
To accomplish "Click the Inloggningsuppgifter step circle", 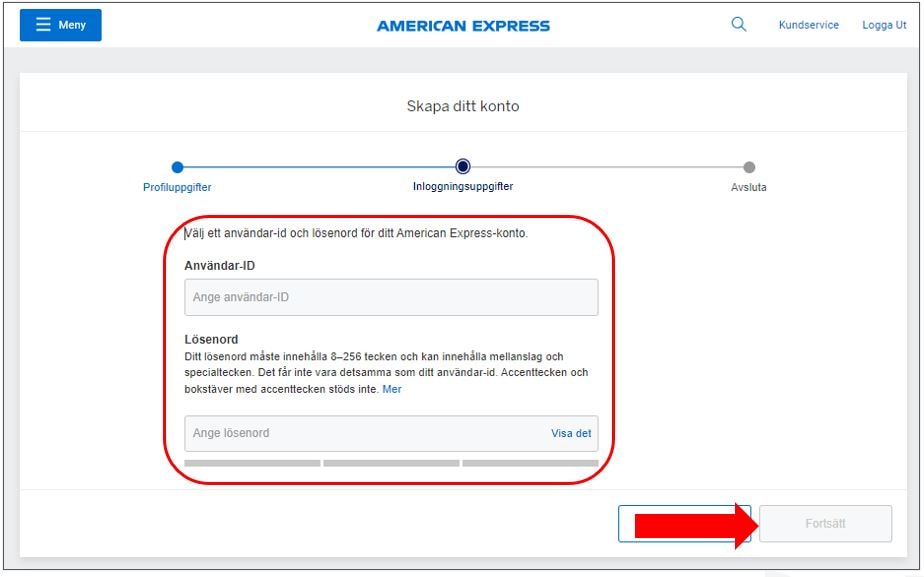I will (x=463, y=167).
